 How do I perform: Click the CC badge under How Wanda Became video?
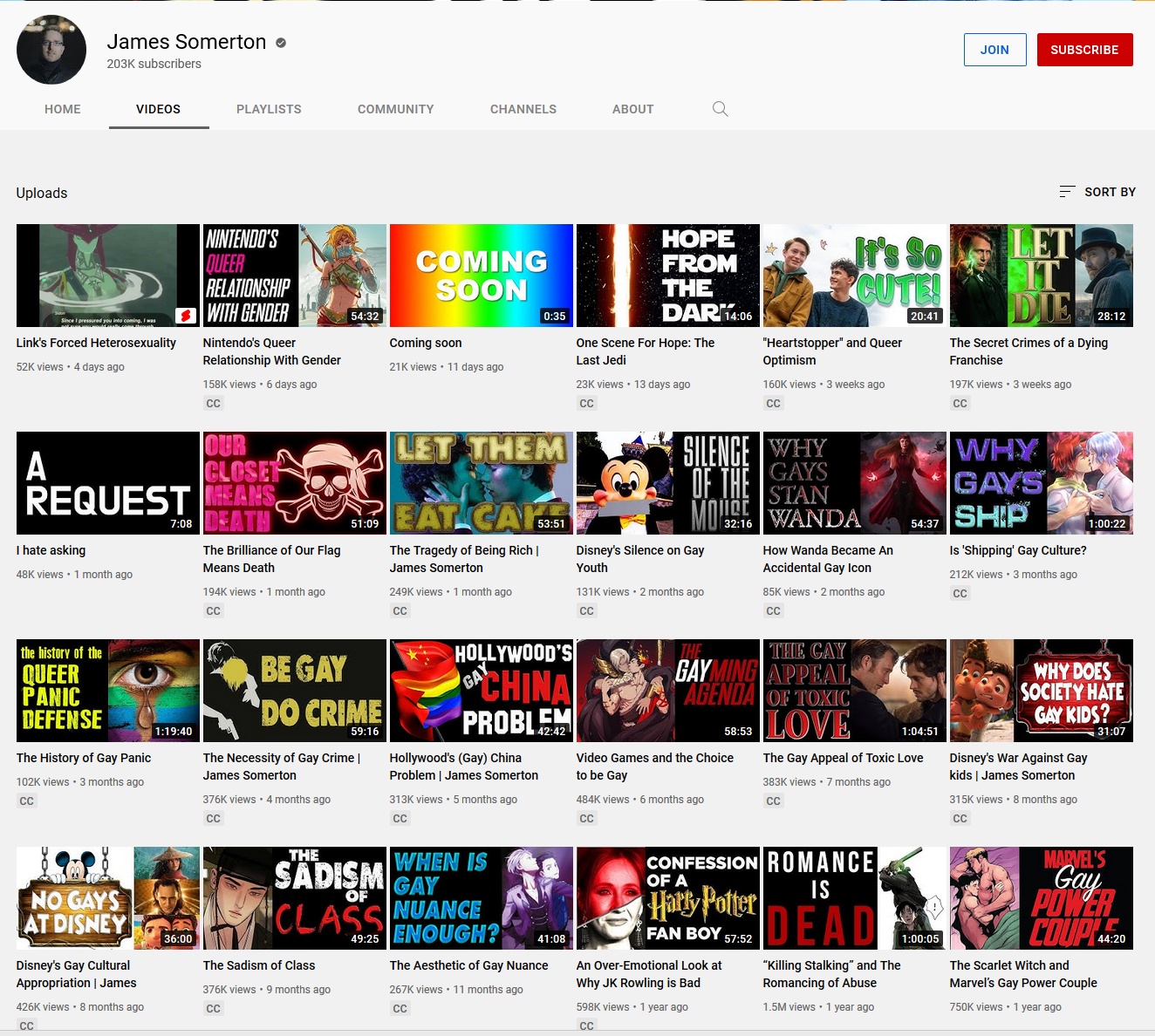click(x=773, y=611)
